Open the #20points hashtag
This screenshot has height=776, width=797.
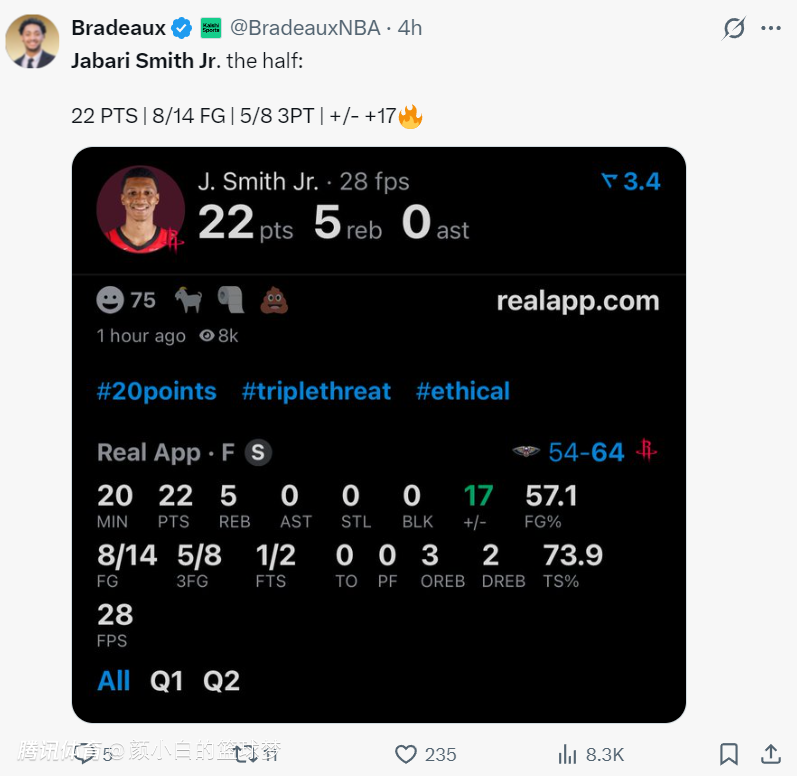pyautogui.click(x=156, y=391)
